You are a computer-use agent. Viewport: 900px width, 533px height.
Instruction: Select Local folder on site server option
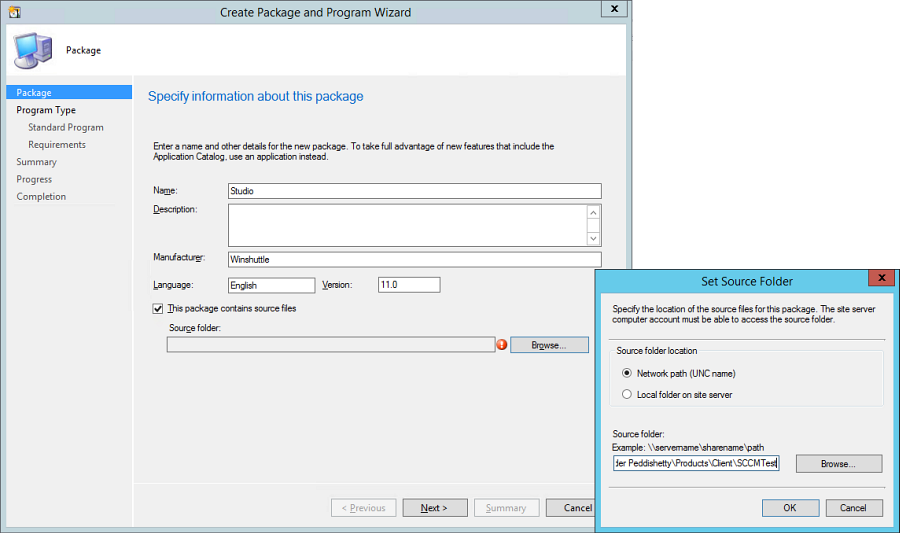(627, 395)
